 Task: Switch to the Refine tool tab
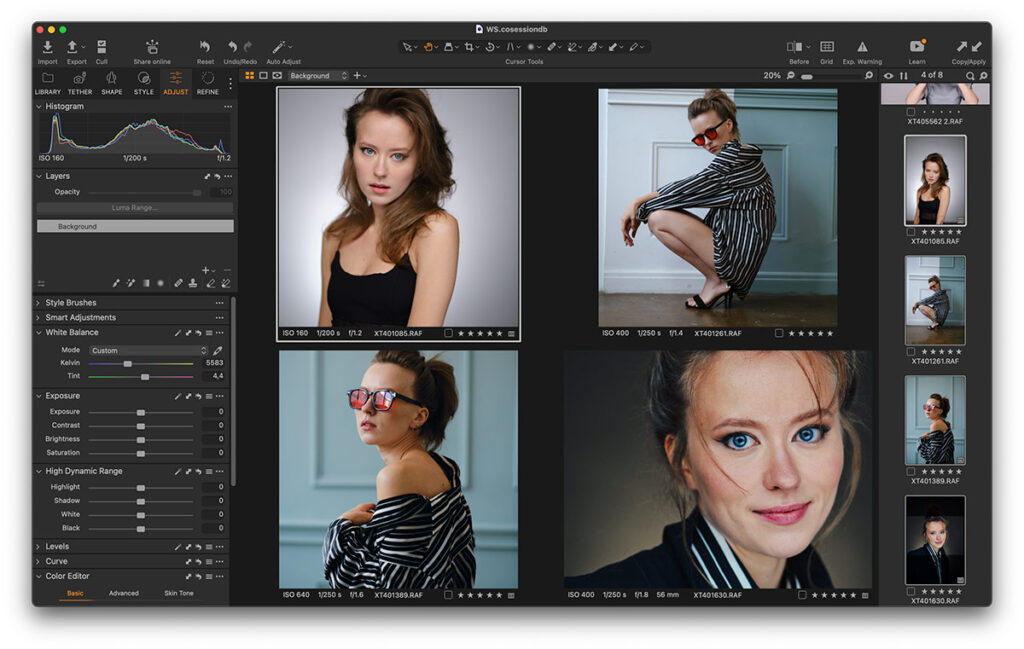[x=207, y=82]
